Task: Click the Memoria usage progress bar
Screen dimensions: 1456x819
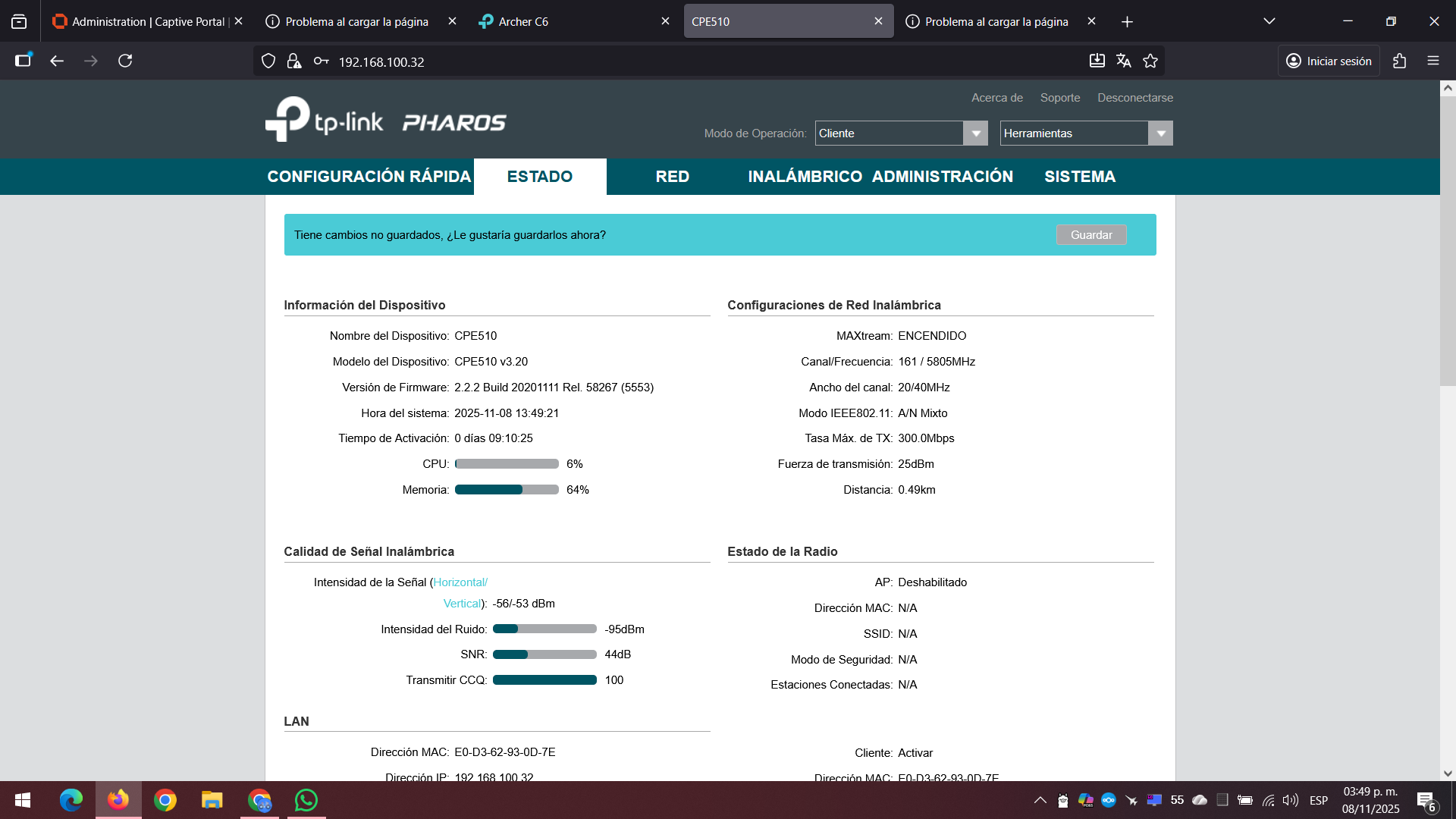Action: pos(507,490)
